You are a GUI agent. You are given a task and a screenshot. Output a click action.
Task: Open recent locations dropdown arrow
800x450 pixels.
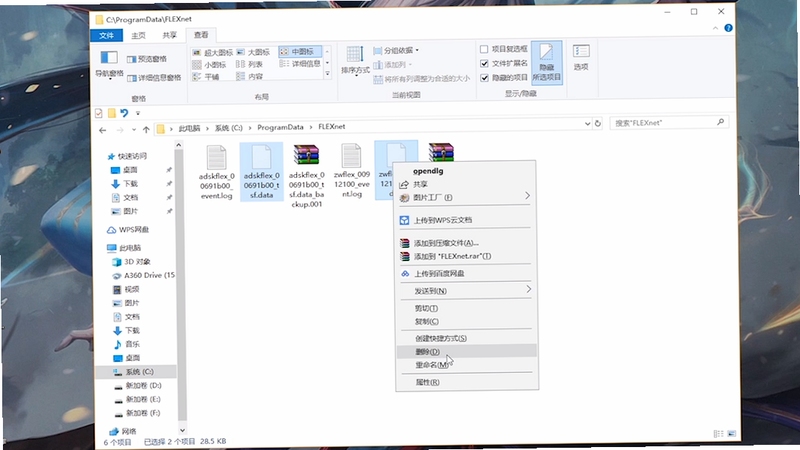tap(134, 130)
